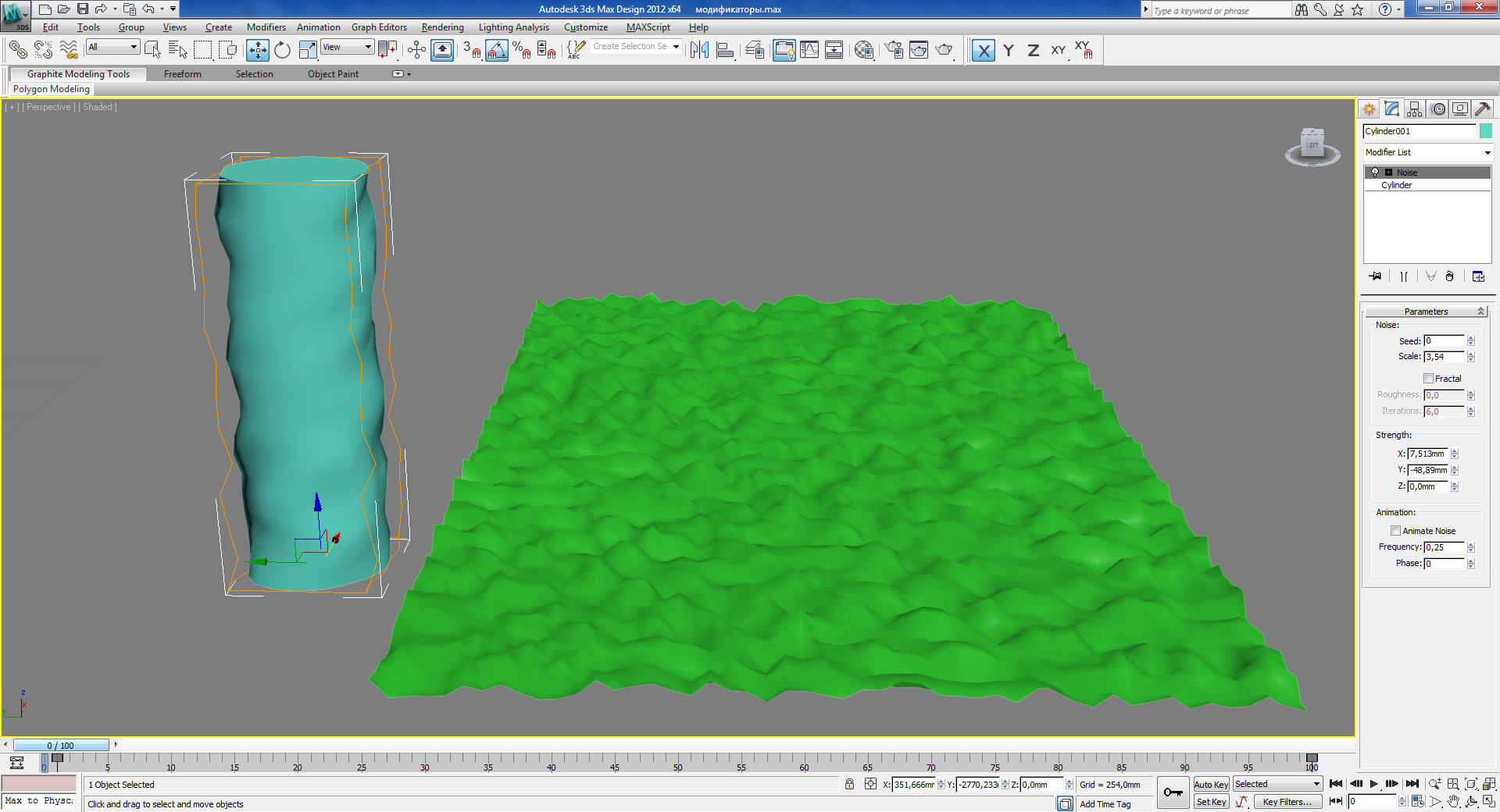Click Bind to Space Warp icon

[x=69, y=50]
